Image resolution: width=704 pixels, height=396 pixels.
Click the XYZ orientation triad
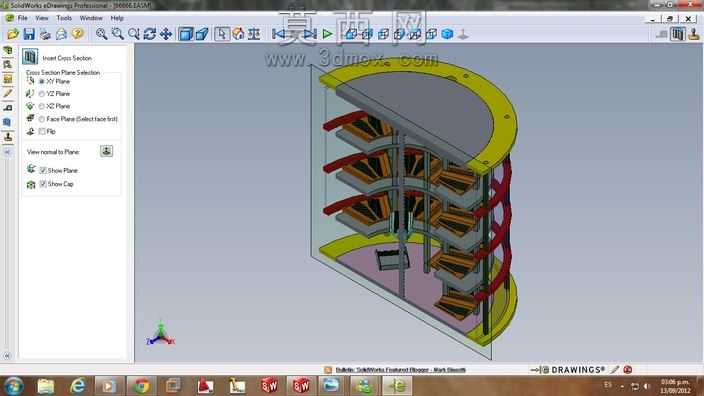click(161, 334)
